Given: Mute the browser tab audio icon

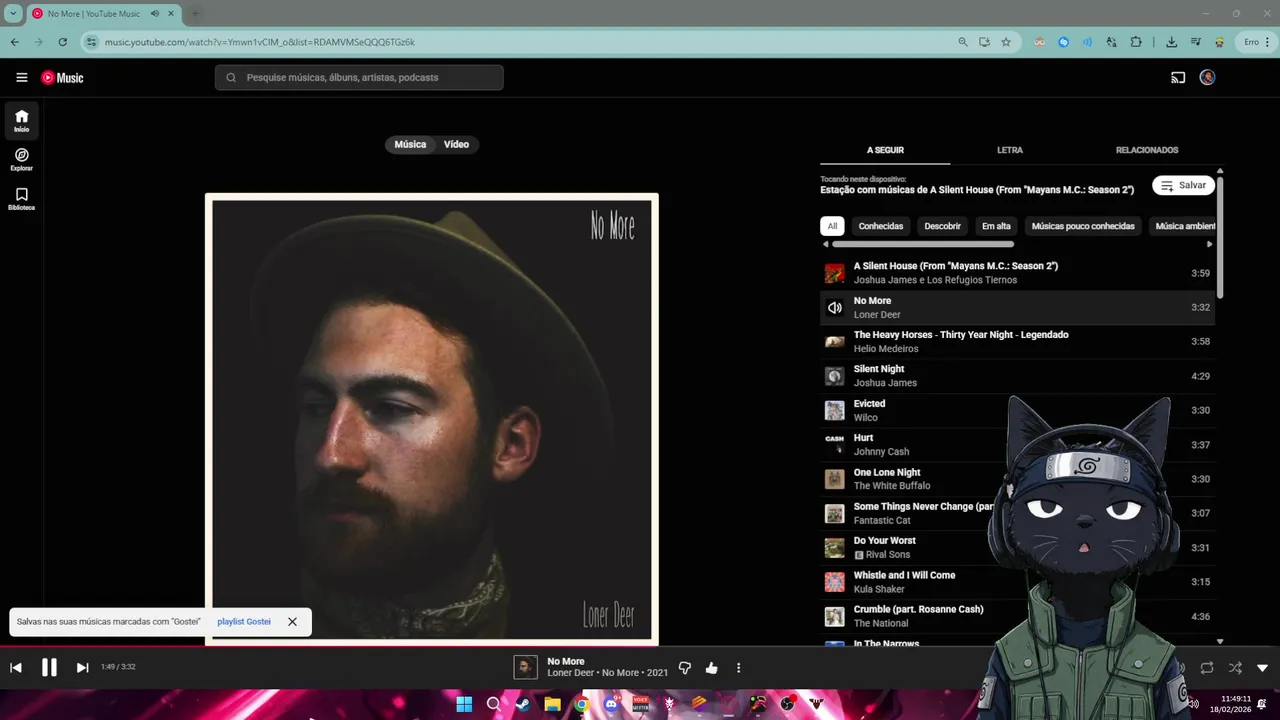Looking at the screenshot, I should coord(156,14).
